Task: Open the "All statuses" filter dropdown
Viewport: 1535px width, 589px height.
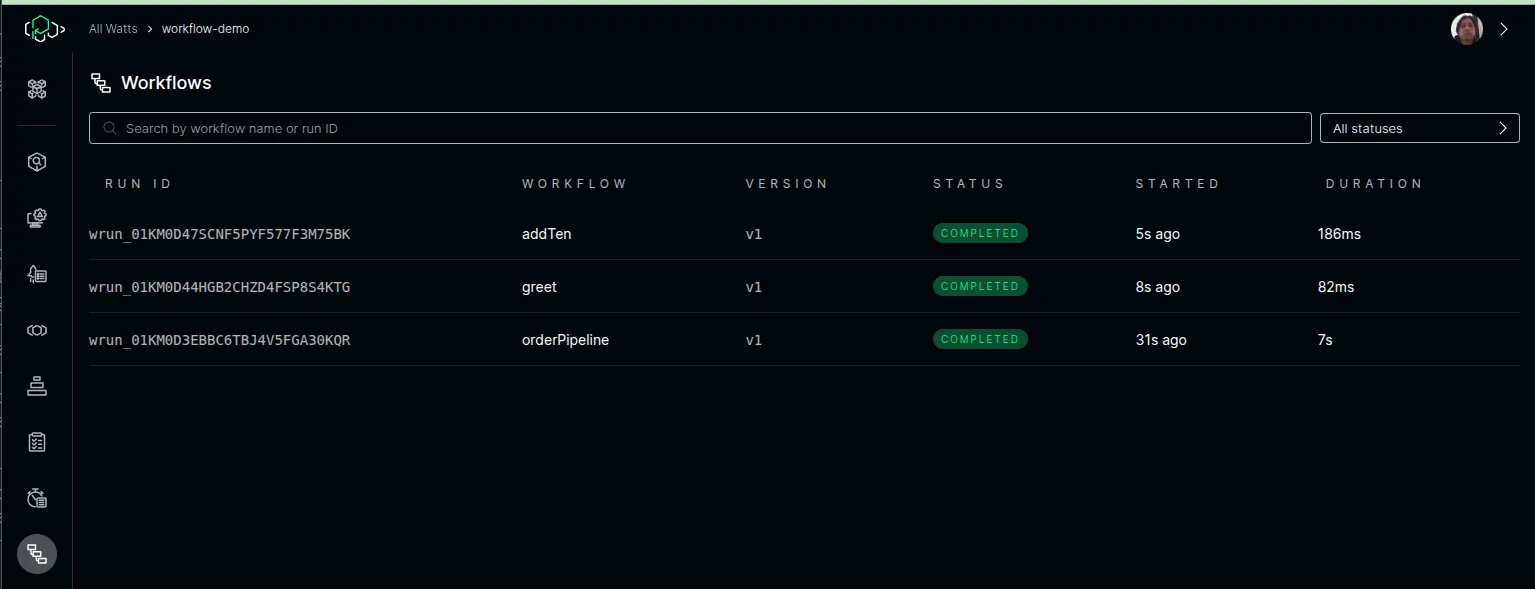Action: (1419, 128)
